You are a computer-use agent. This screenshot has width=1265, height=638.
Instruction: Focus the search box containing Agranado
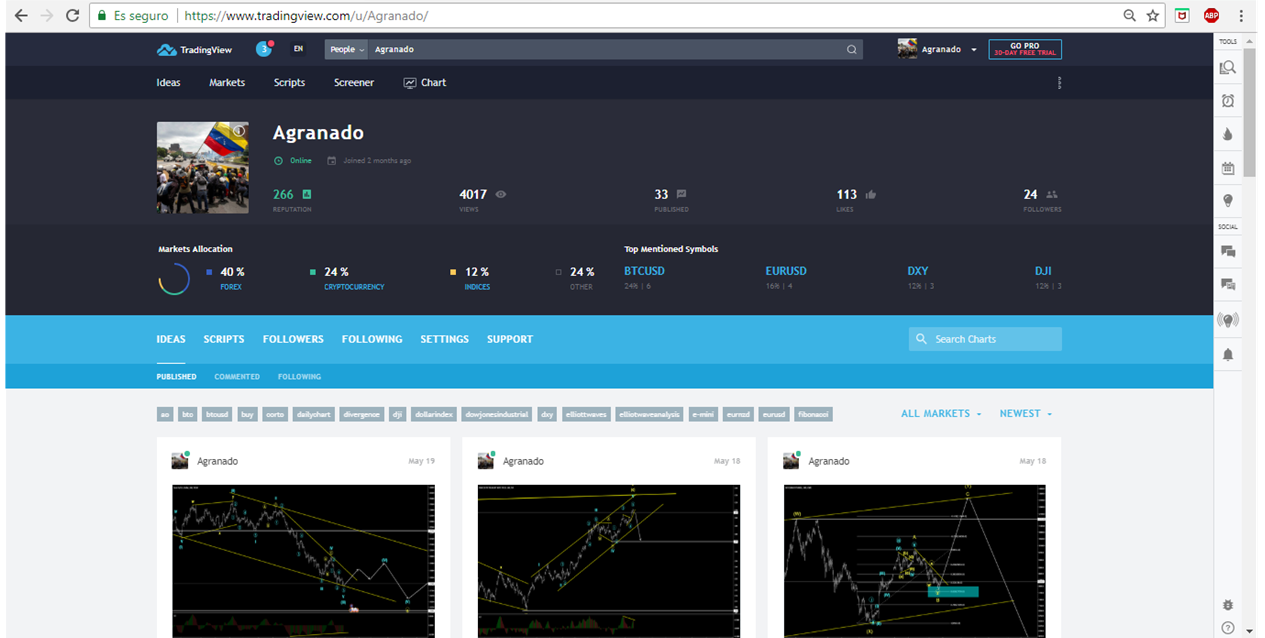[x=605, y=49]
